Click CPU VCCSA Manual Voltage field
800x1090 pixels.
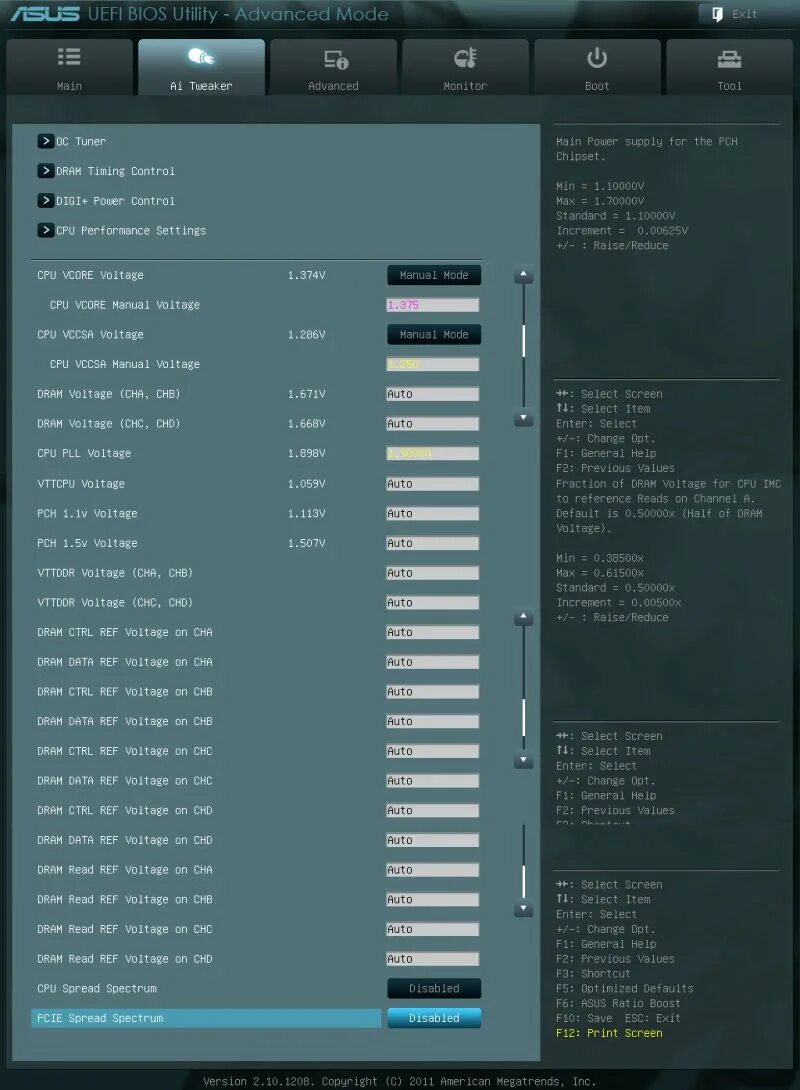(432, 364)
